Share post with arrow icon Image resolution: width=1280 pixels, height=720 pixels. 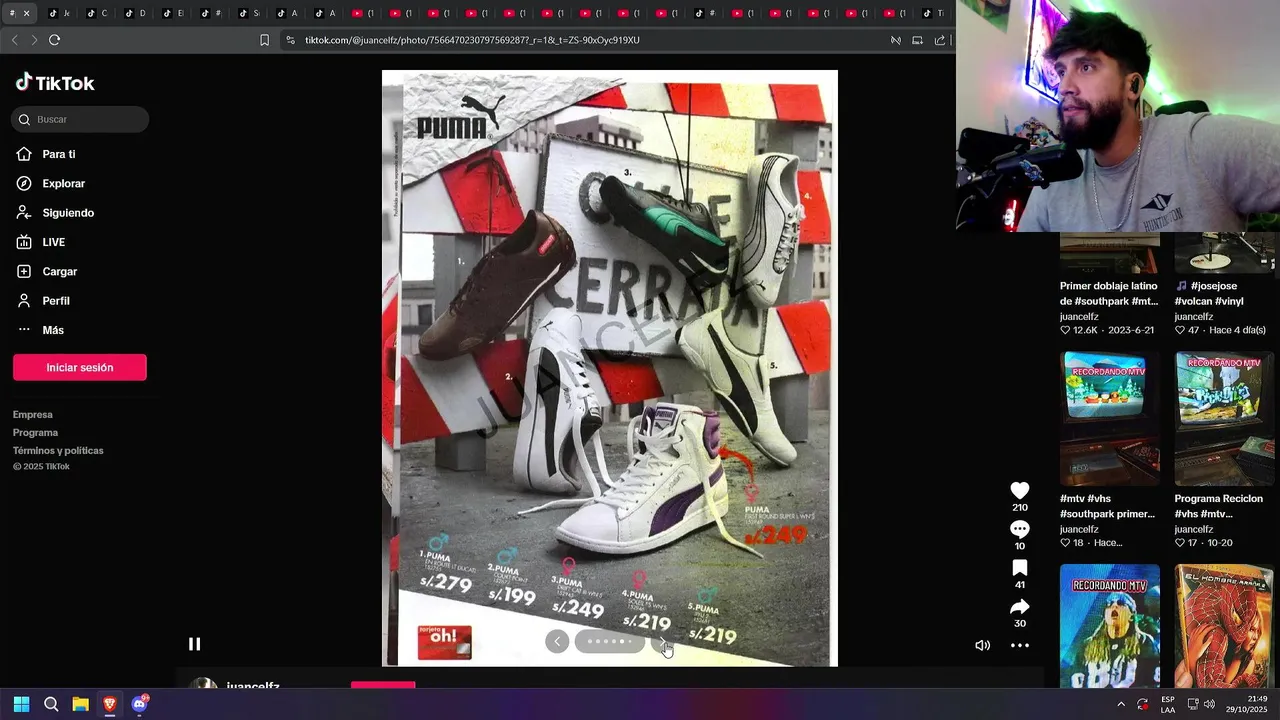coord(1019,607)
